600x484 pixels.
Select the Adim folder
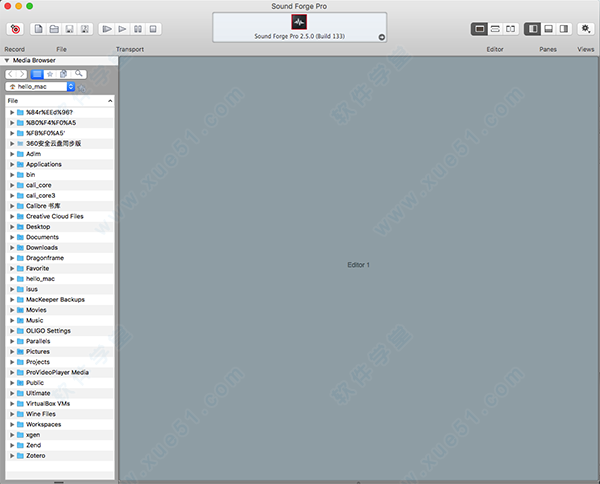click(x=60, y=154)
